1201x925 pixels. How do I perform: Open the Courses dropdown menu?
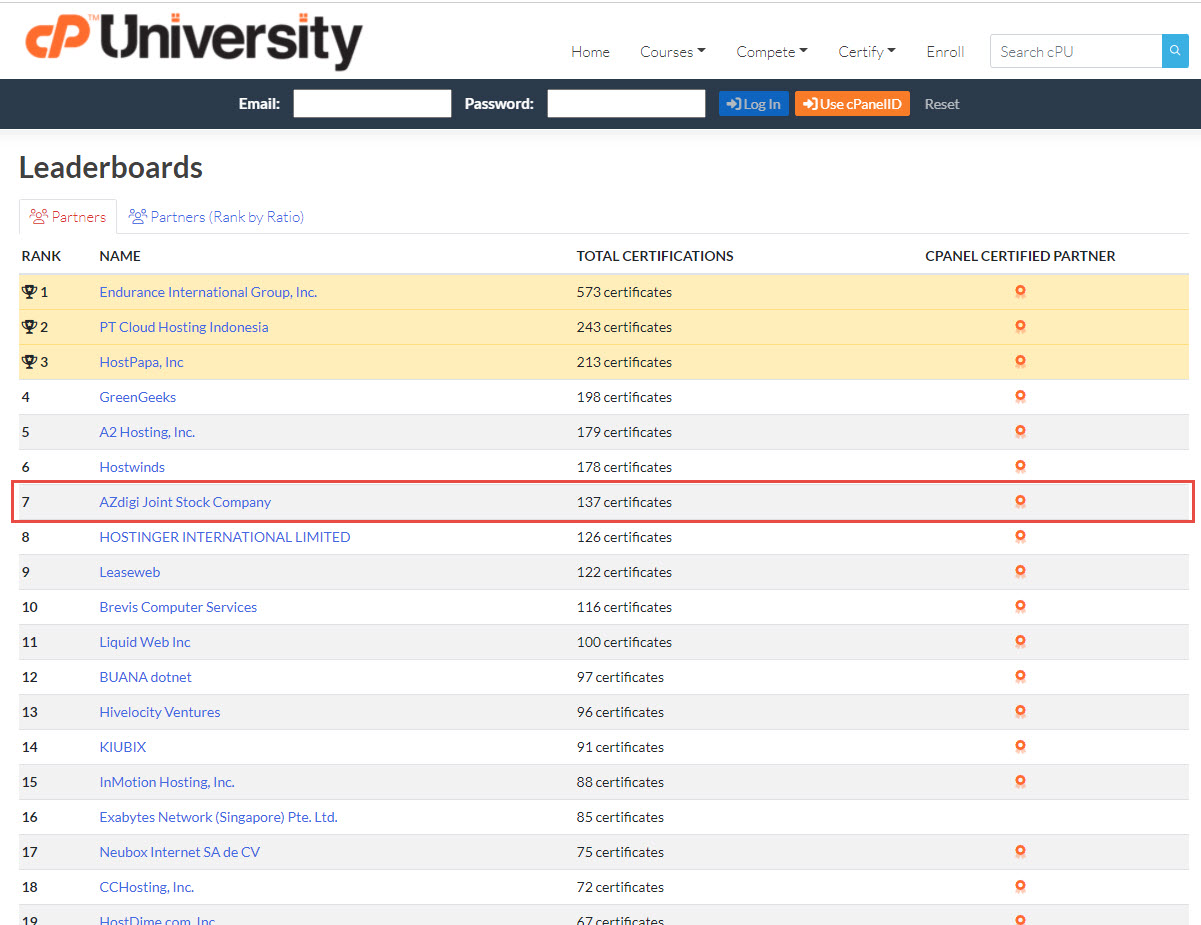[x=672, y=51]
